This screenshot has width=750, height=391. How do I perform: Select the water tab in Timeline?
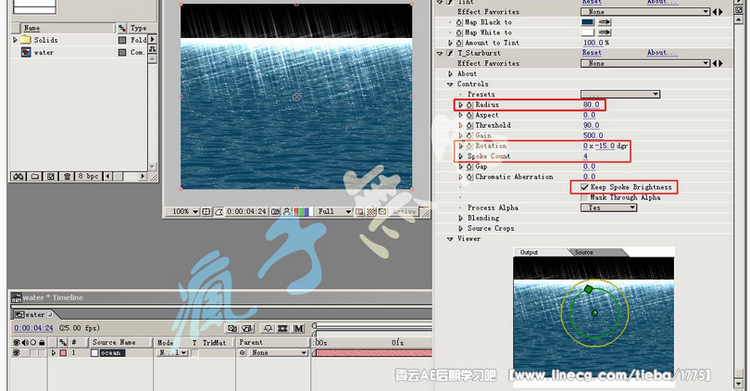32,314
